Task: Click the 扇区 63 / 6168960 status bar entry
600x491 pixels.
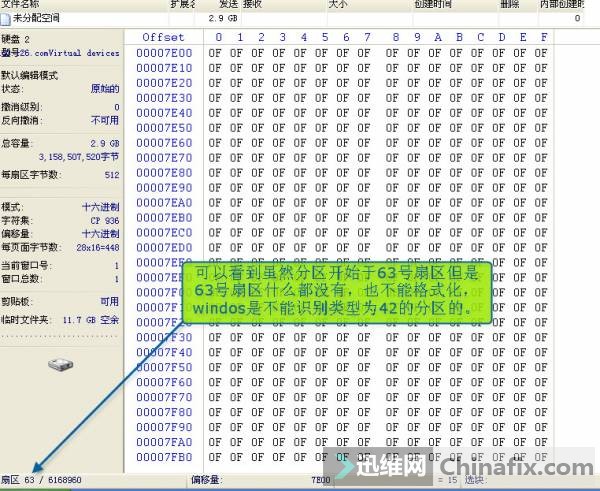Action: click(41, 480)
